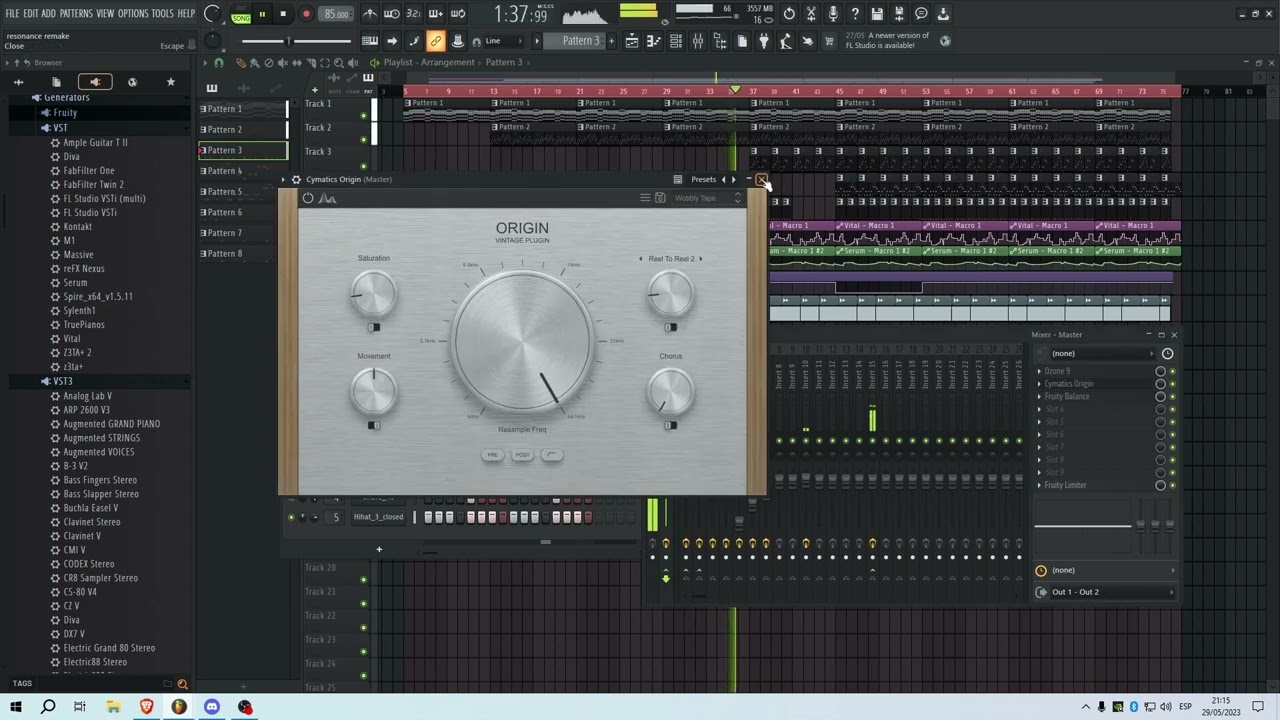The width and height of the screenshot is (1280, 720).
Task: Open the OPTIONS menu
Action: (133, 14)
